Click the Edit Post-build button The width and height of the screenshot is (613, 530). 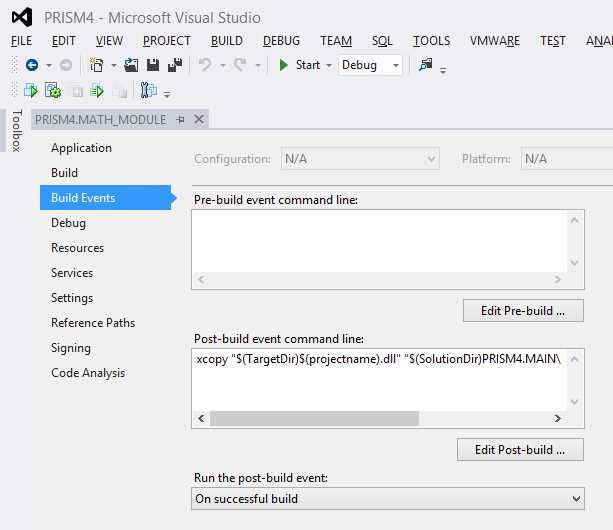tap(520, 449)
